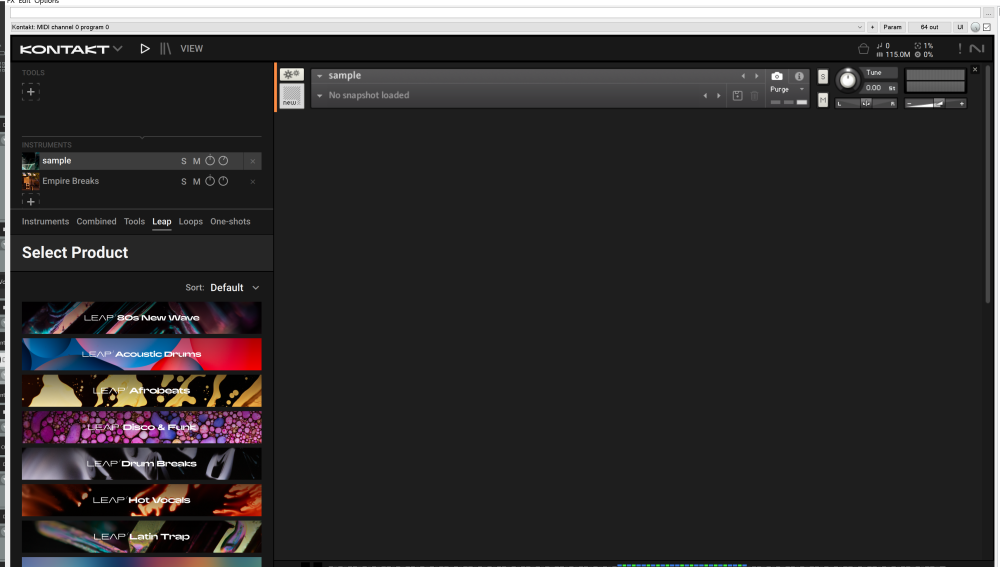1000x567 pixels.
Task: Remove Empire Breaks instrument with X
Action: tap(253, 182)
